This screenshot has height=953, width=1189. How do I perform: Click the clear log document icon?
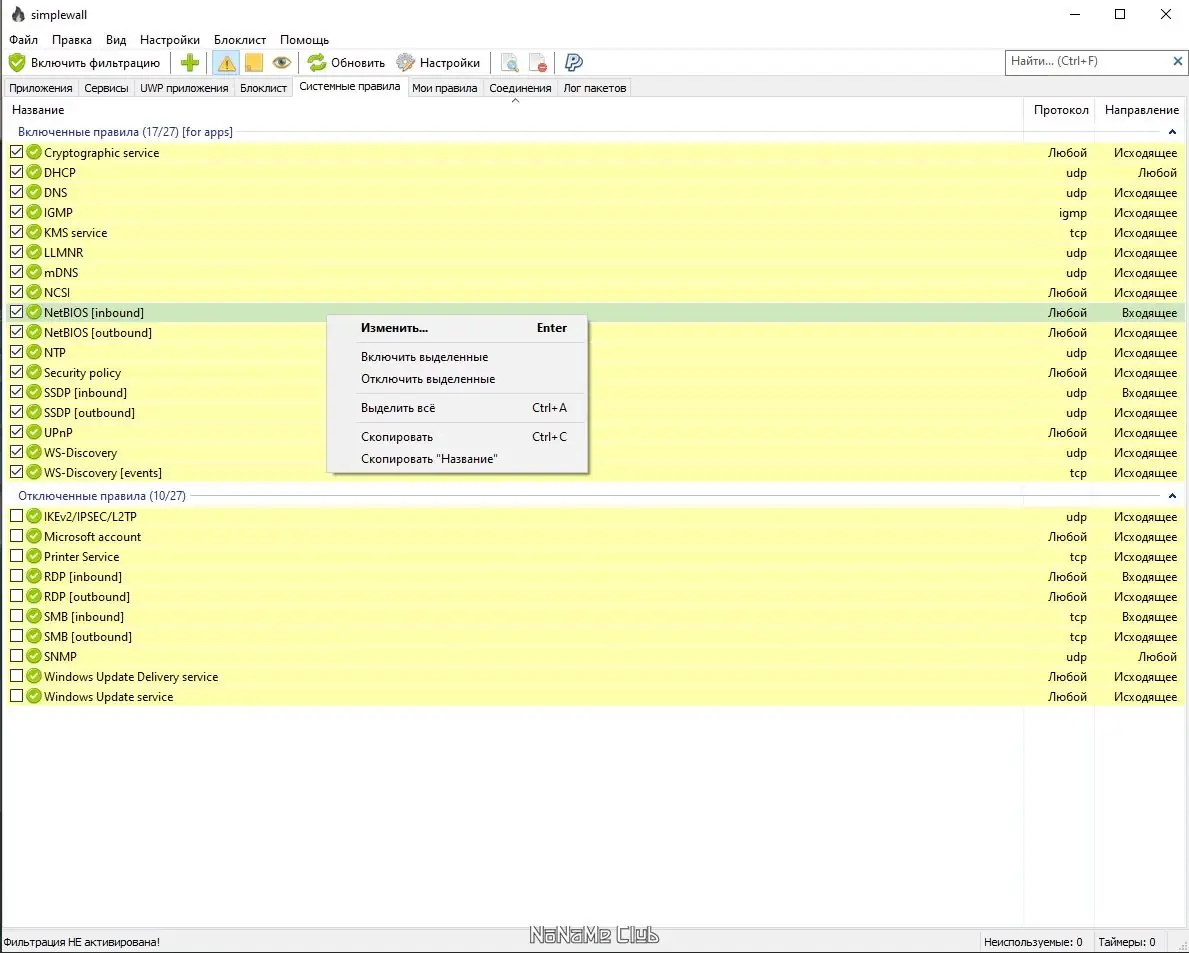pos(538,63)
